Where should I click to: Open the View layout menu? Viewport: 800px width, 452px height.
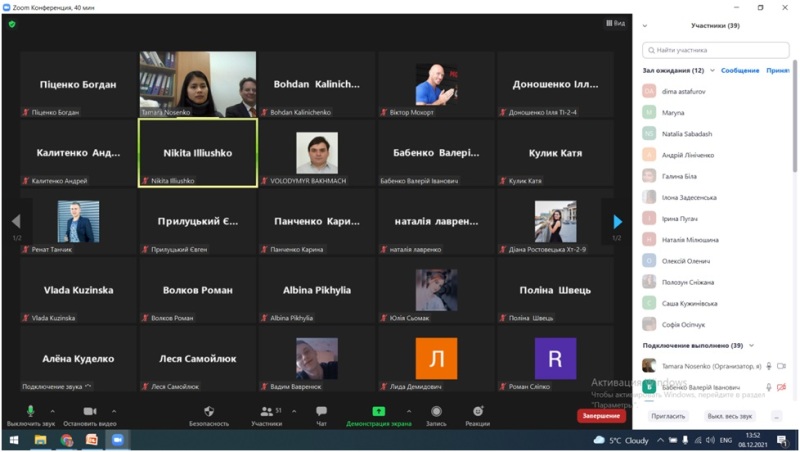point(615,23)
